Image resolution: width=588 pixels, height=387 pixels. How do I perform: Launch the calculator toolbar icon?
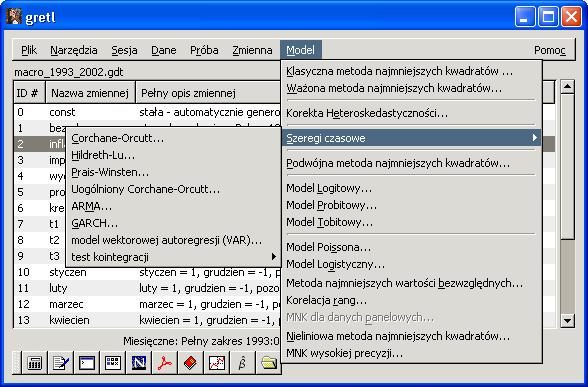coord(34,363)
